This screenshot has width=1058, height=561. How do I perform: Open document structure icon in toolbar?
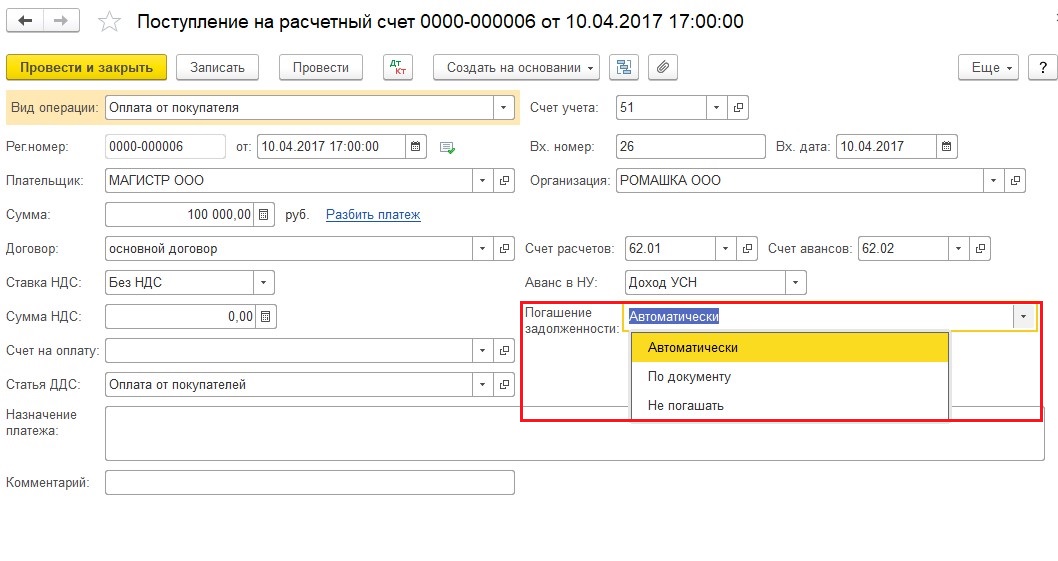coord(624,68)
